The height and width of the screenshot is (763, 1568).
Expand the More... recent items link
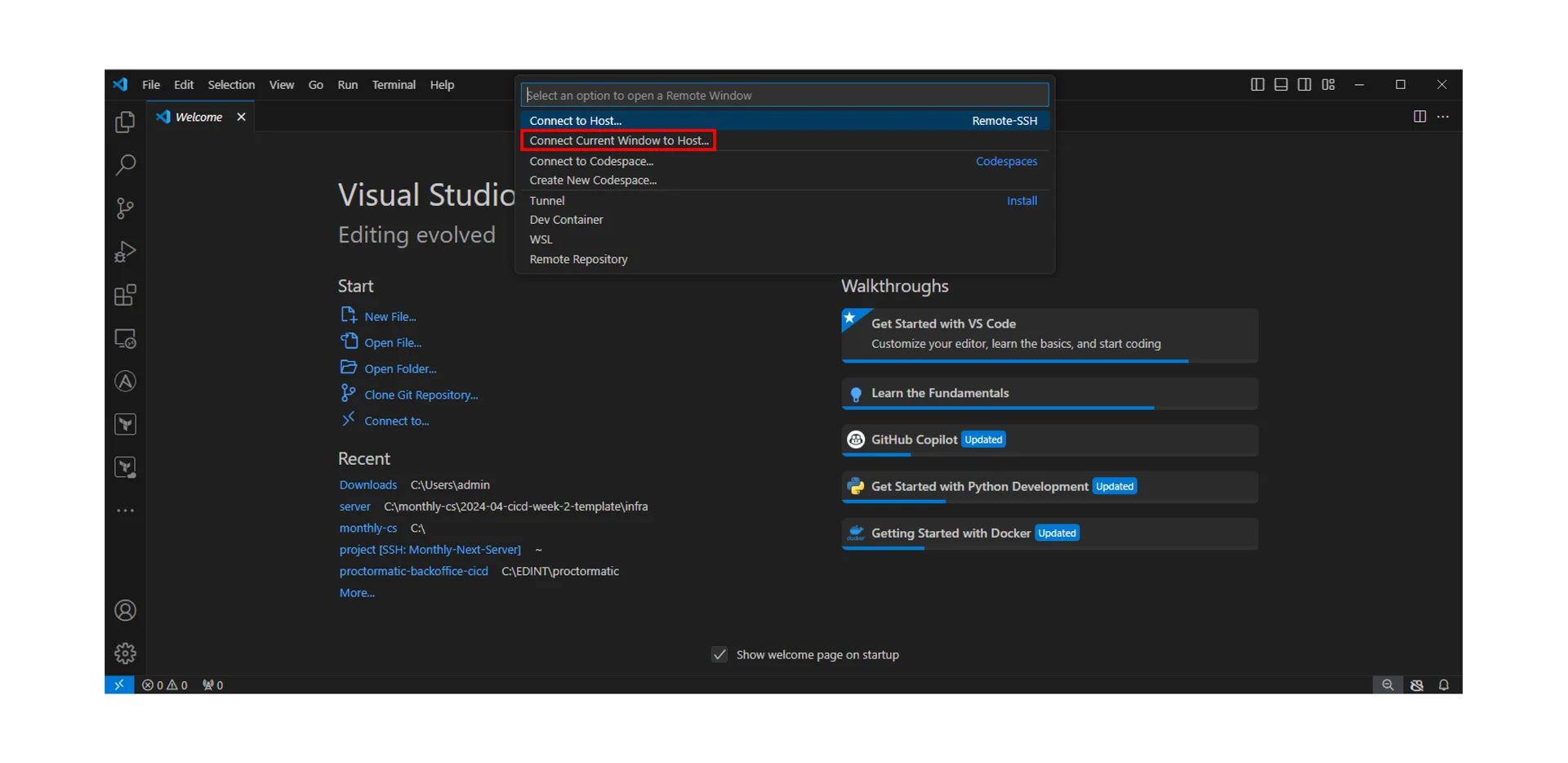(x=357, y=593)
